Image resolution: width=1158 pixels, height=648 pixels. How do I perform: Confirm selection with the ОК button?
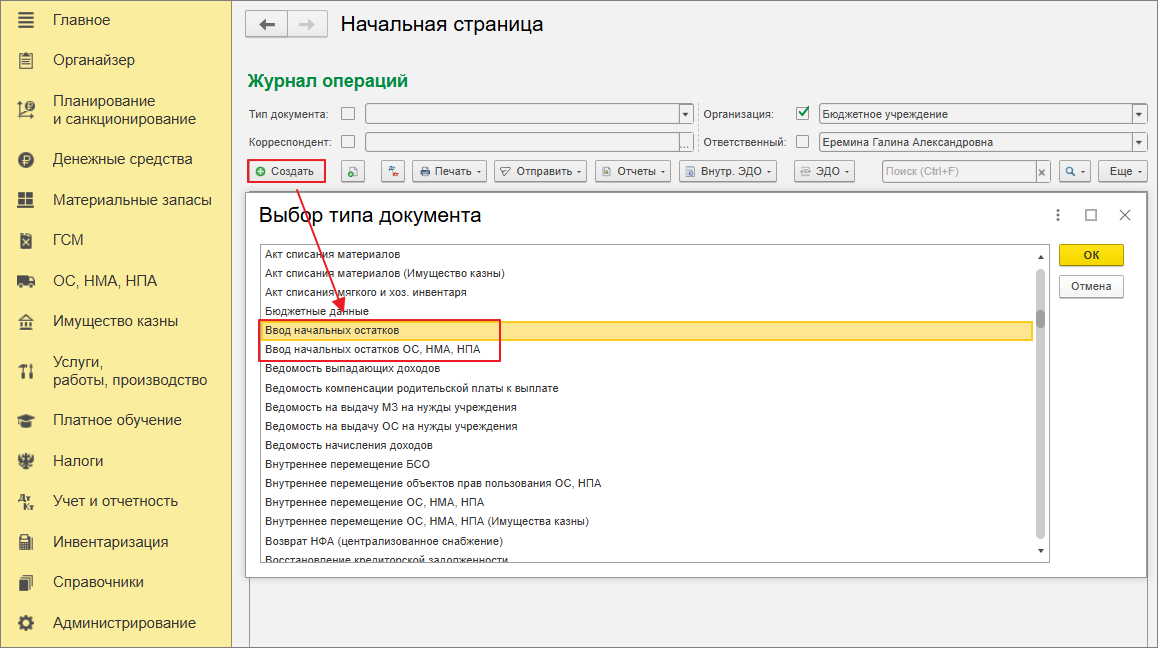pyautogui.click(x=1091, y=255)
